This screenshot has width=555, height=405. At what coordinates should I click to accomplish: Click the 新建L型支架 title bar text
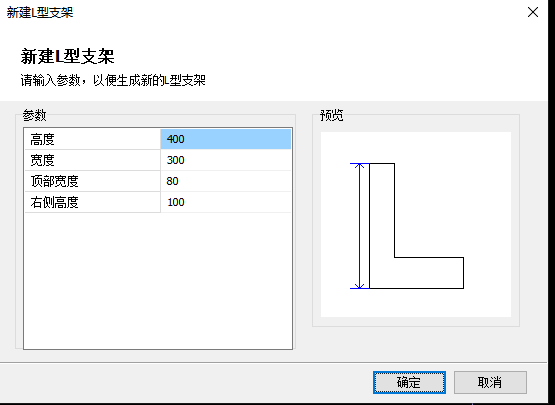pyautogui.click(x=40, y=12)
